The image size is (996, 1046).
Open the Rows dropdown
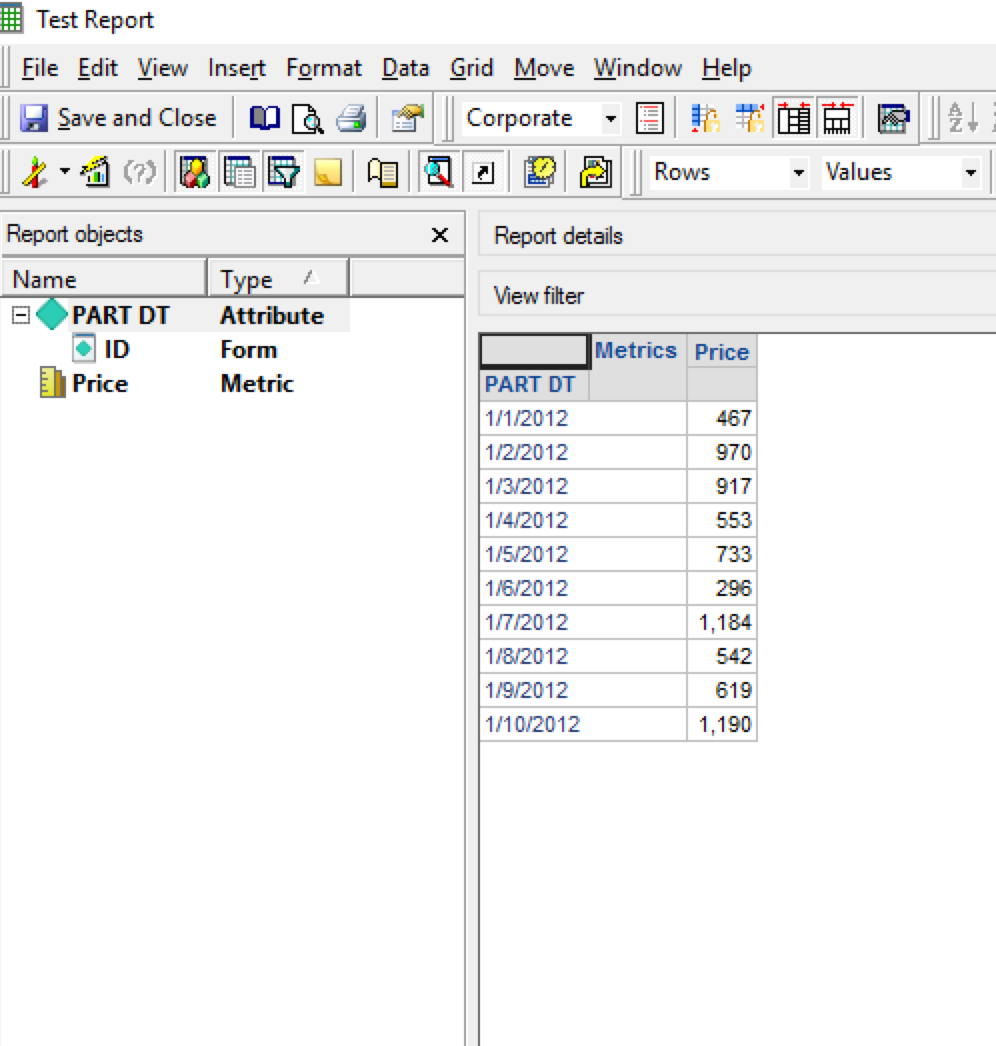(798, 173)
